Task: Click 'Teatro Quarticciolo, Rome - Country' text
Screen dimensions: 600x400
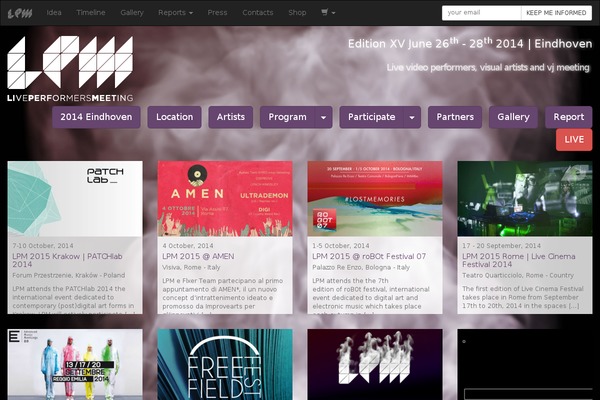Action: coord(518,275)
